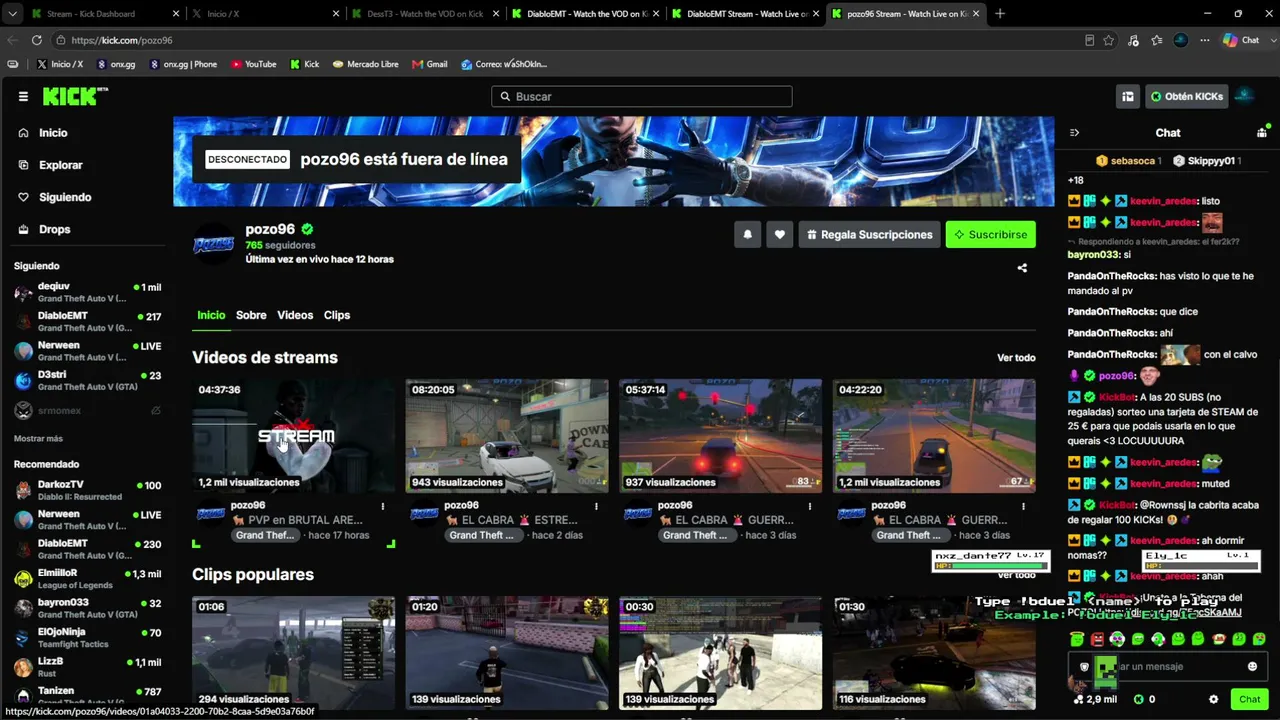Select the Sobre tab
1280x720 pixels.
[251, 315]
